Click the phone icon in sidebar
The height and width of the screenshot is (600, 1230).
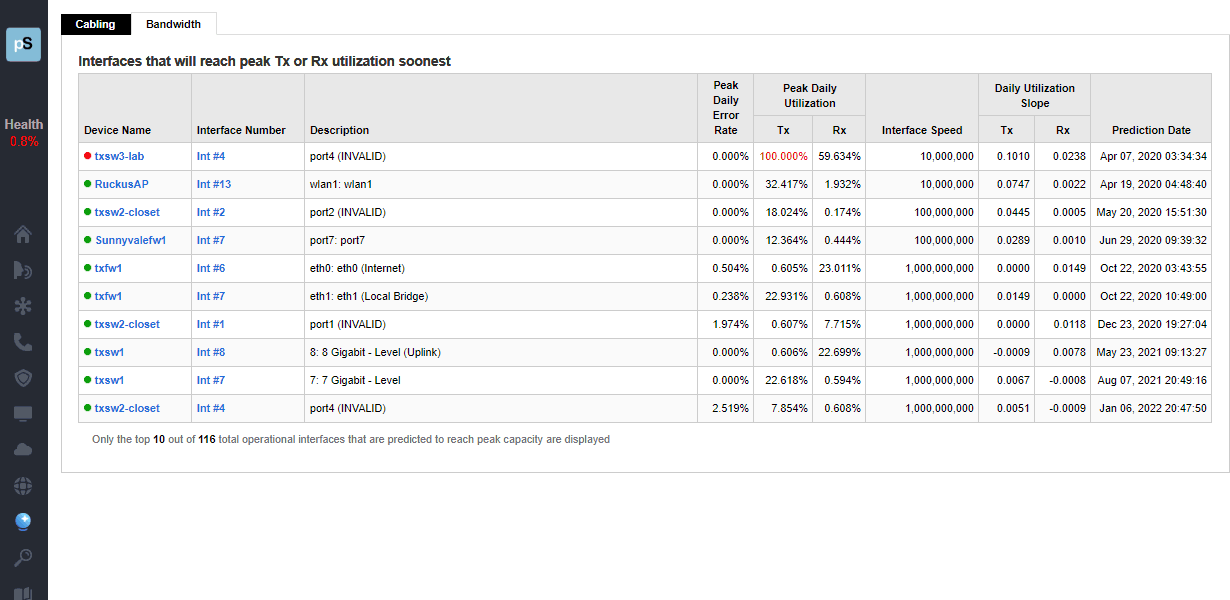click(x=23, y=342)
